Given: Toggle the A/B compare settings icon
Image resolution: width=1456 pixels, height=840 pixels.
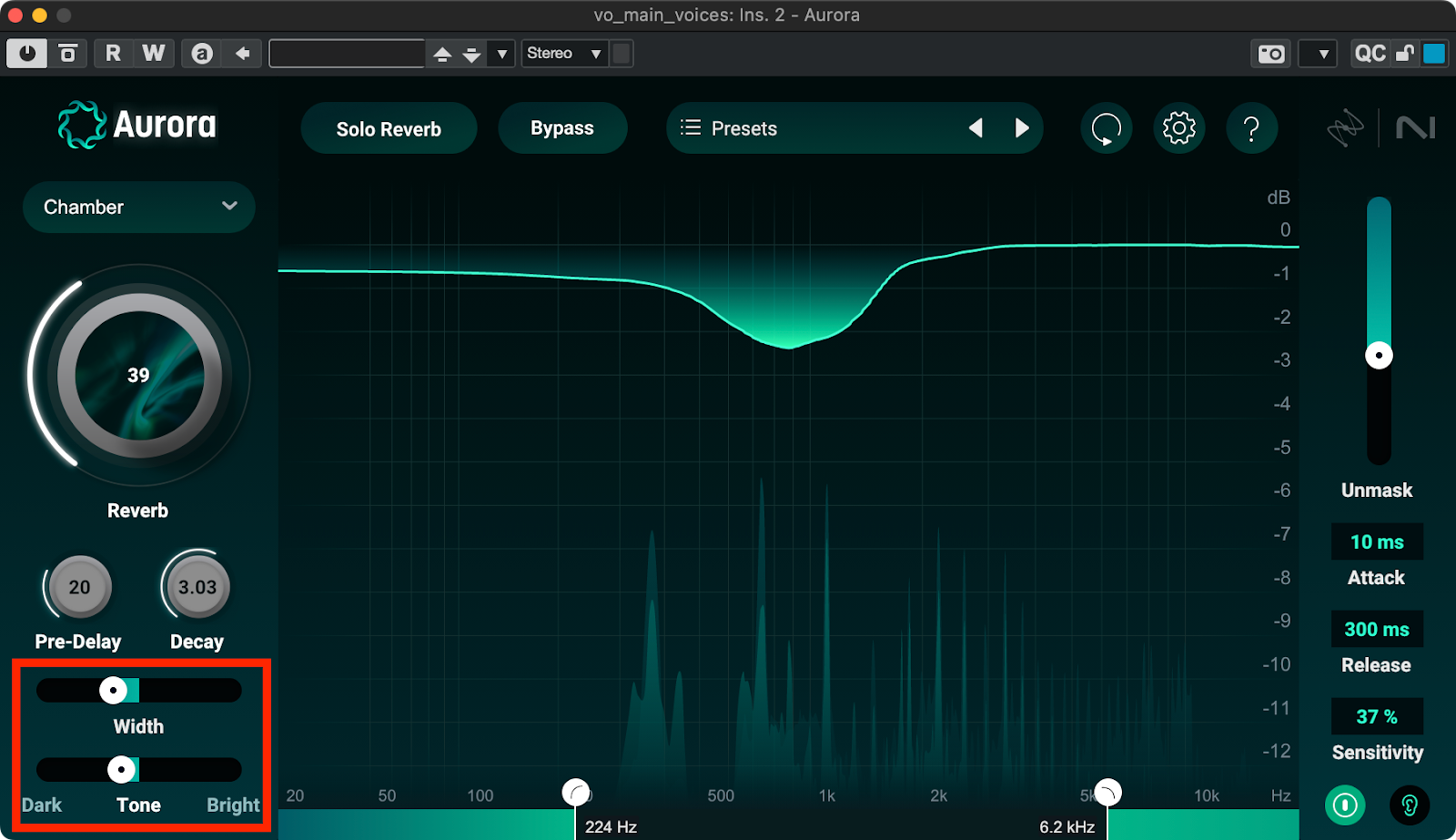Looking at the screenshot, I should point(202,54).
